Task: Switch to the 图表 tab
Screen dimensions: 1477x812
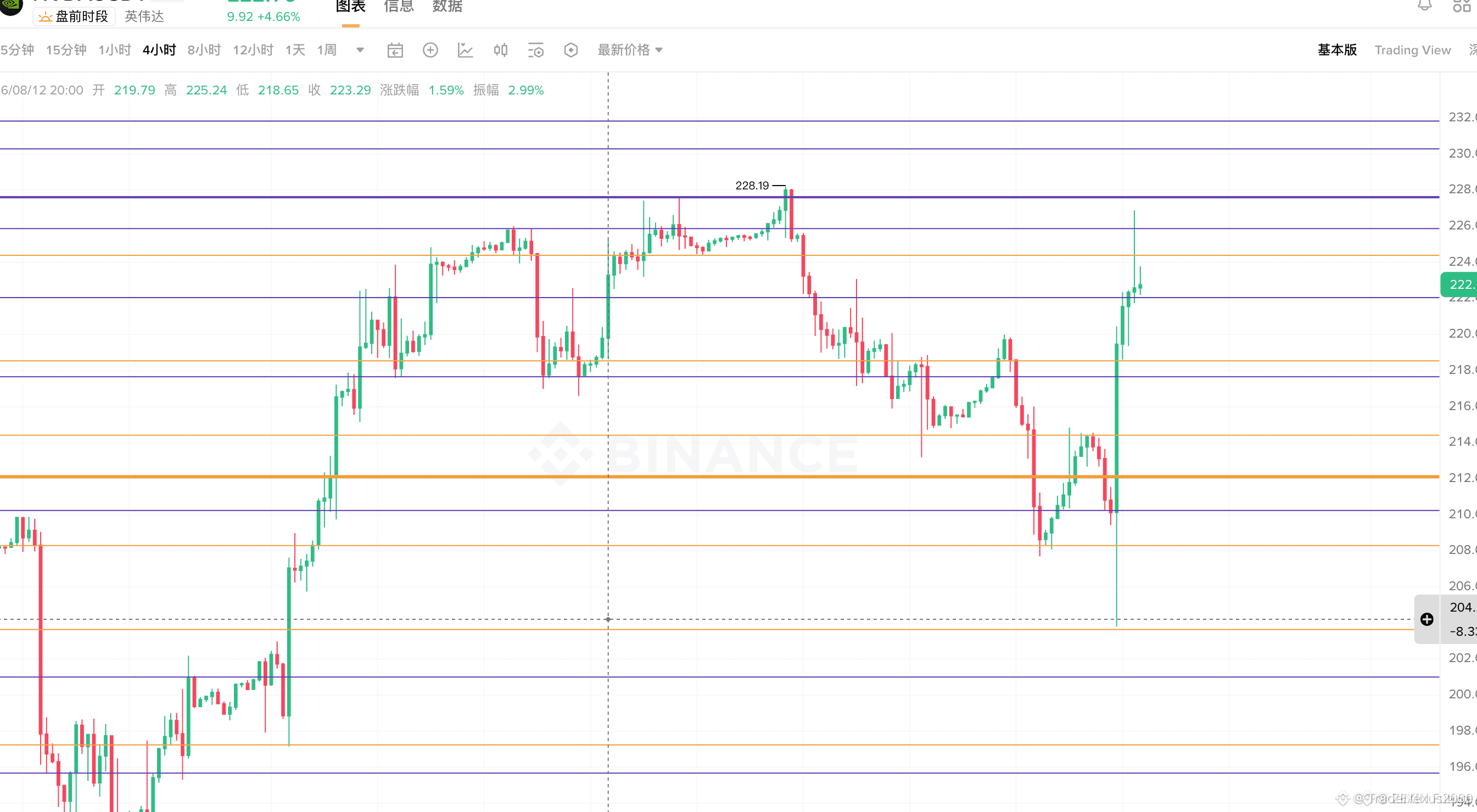Action: (x=350, y=7)
